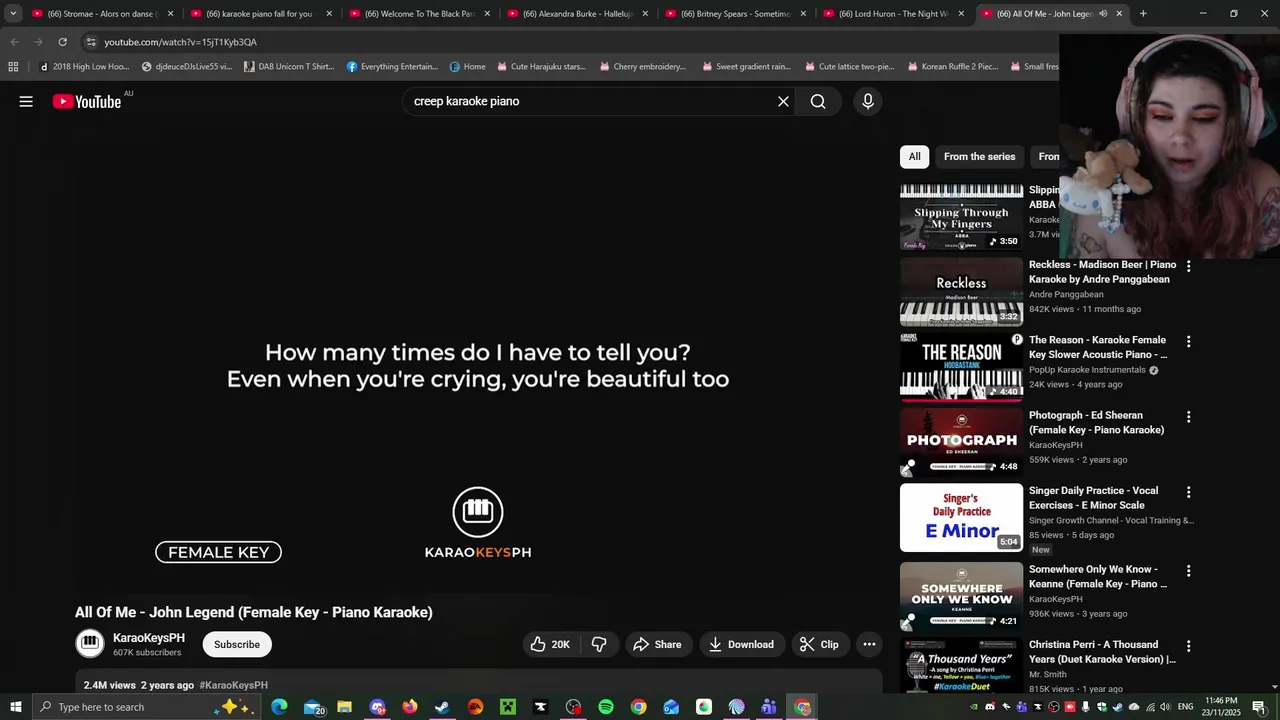1280x720 pixels.
Task: Reload the page
Action: pyautogui.click(x=62, y=42)
